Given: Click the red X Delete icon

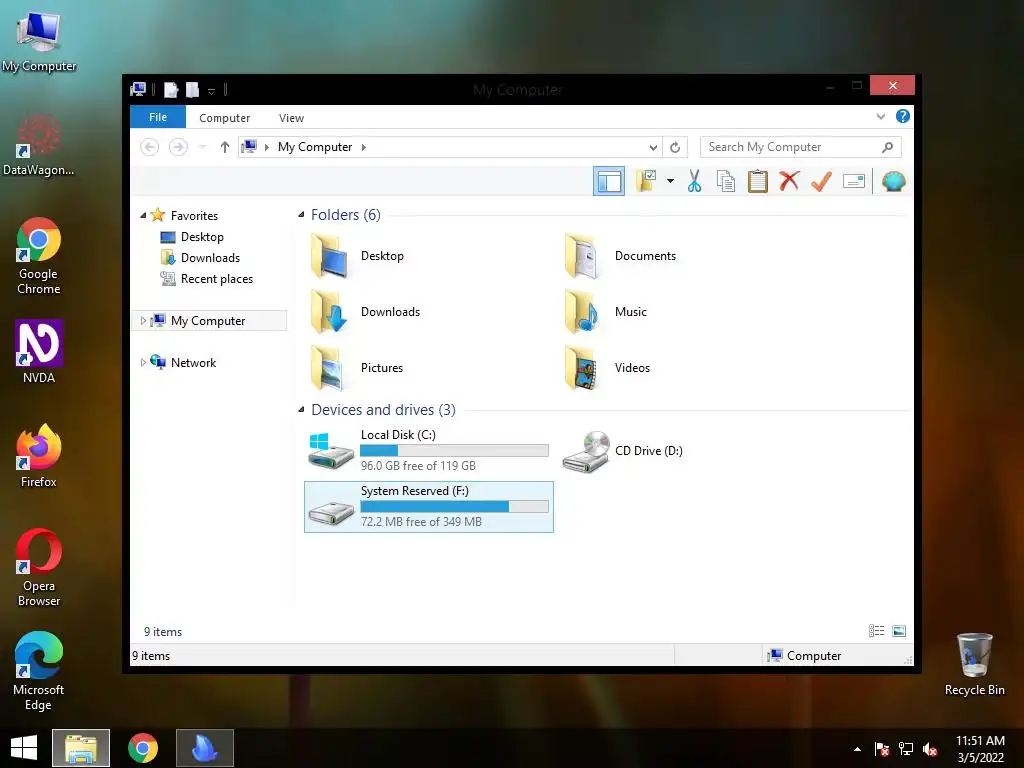Looking at the screenshot, I should [790, 181].
